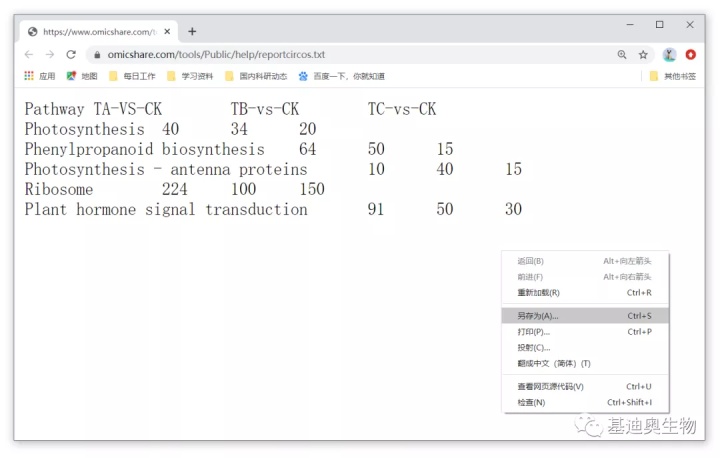Screen dimensions: 720x458
Task: Click the browser back arrow
Action: [29, 55]
